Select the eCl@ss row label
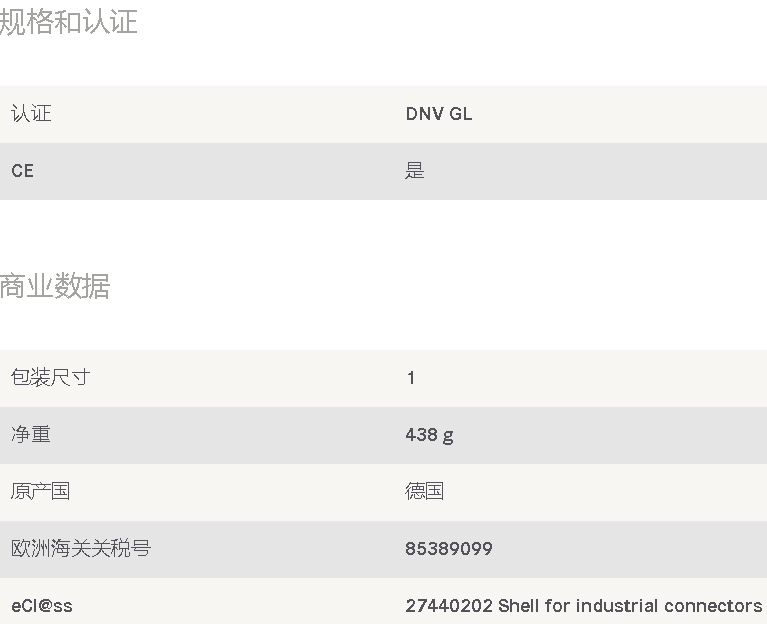Image resolution: width=767 pixels, height=624 pixels. [42, 606]
